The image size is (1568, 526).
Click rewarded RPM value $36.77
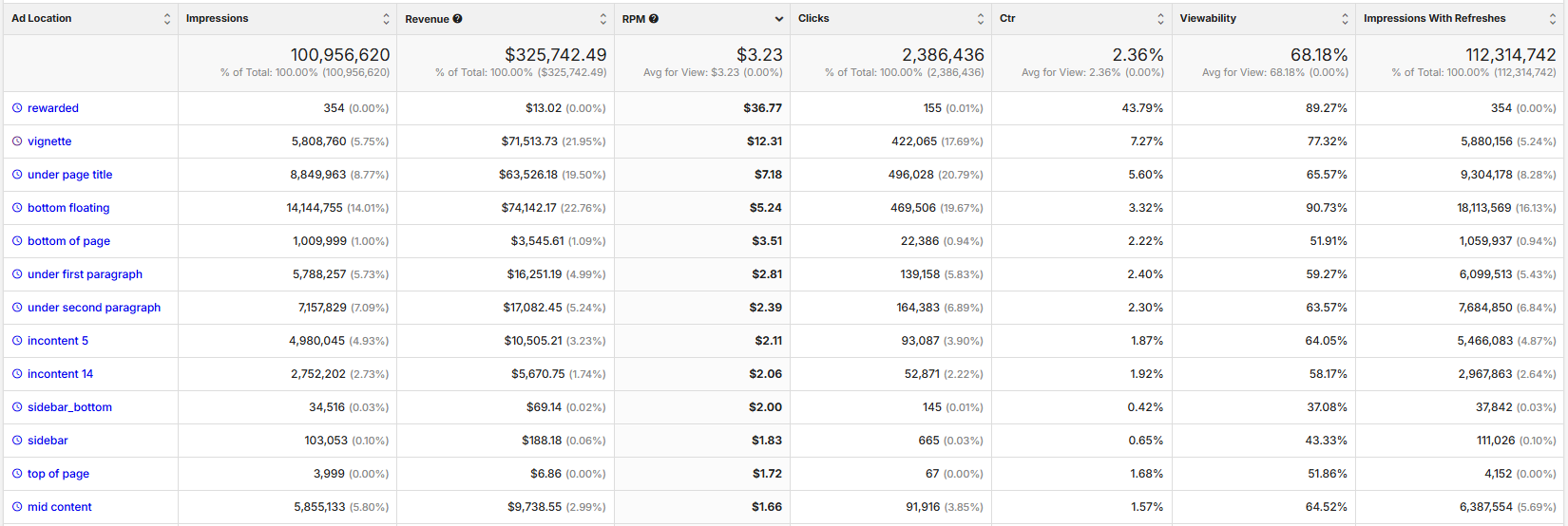point(762,108)
